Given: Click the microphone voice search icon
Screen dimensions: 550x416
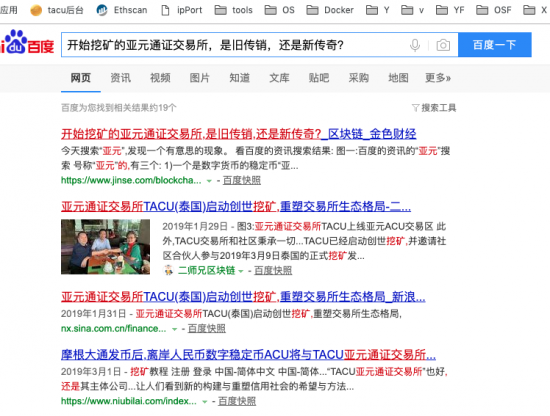Looking at the screenshot, I should point(415,45).
